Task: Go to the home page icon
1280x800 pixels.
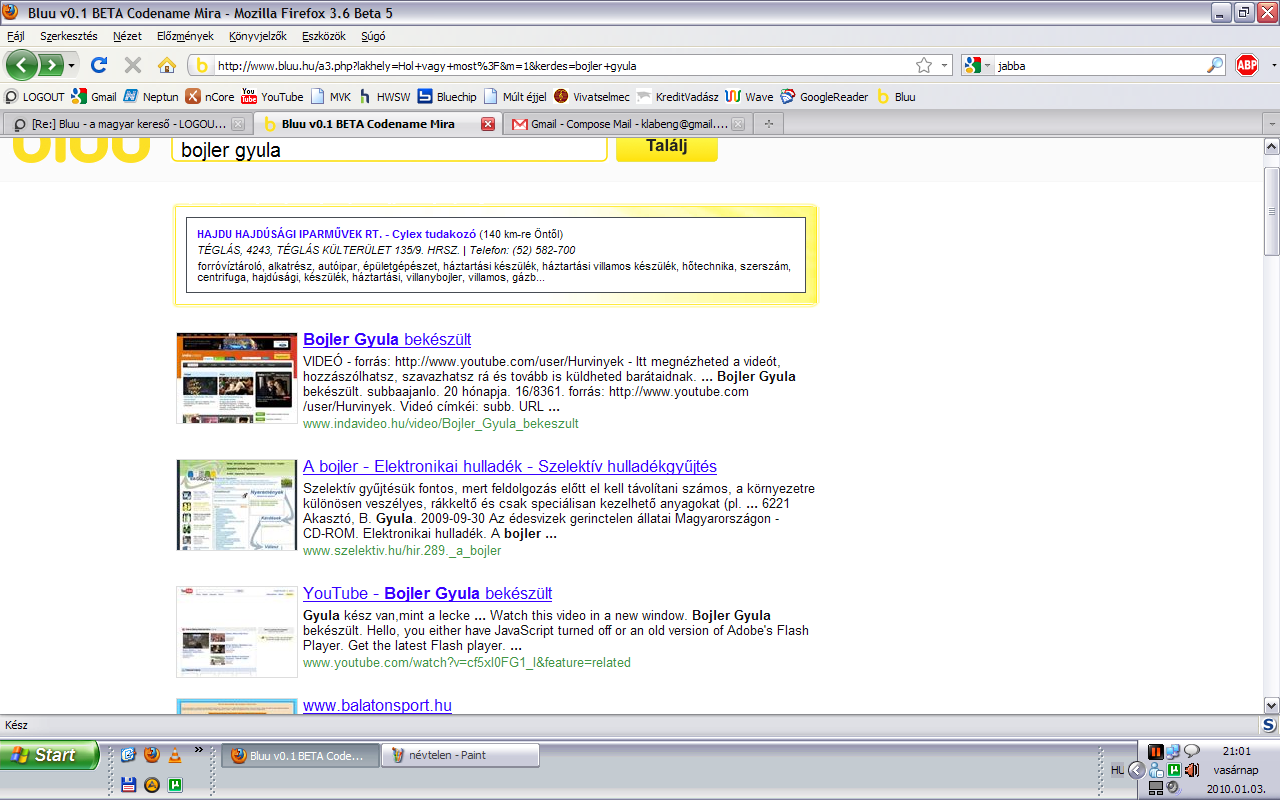Action: pyautogui.click(x=167, y=65)
